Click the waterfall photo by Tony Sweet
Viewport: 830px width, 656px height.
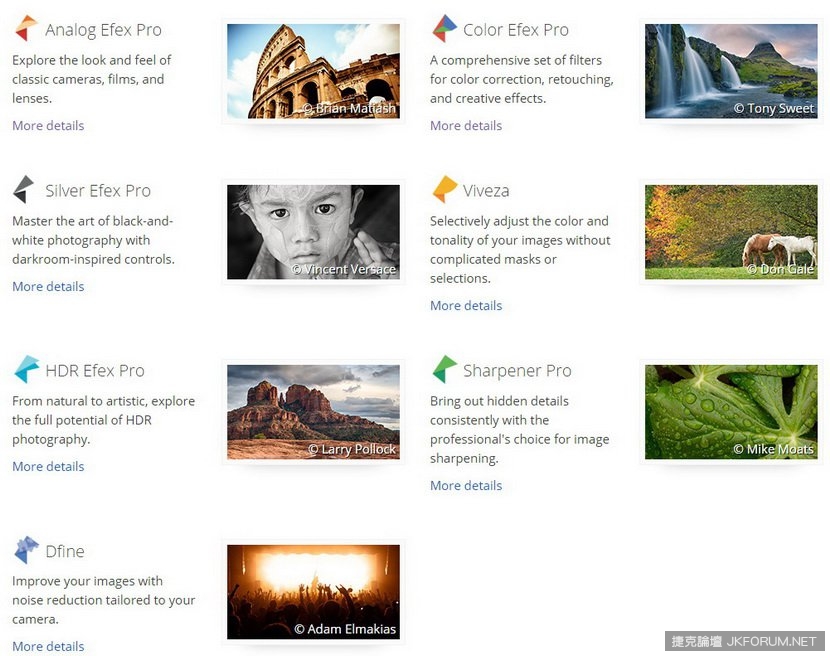coord(731,71)
